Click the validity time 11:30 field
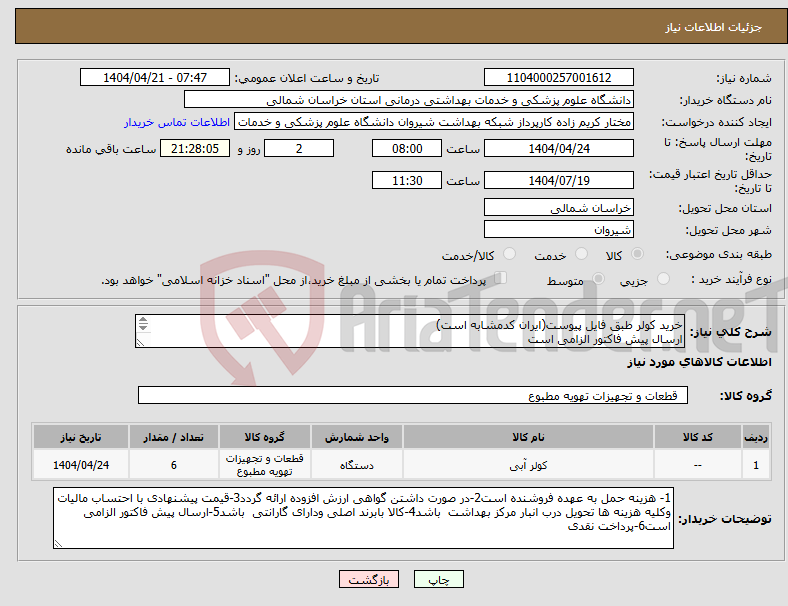 pos(407,180)
